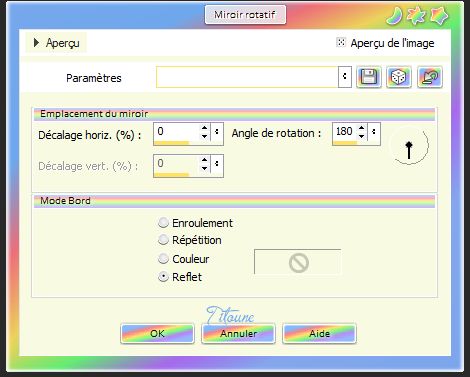Toggle the Aperçu de l'image checkbox
The image size is (470, 377).
[x=341, y=42]
